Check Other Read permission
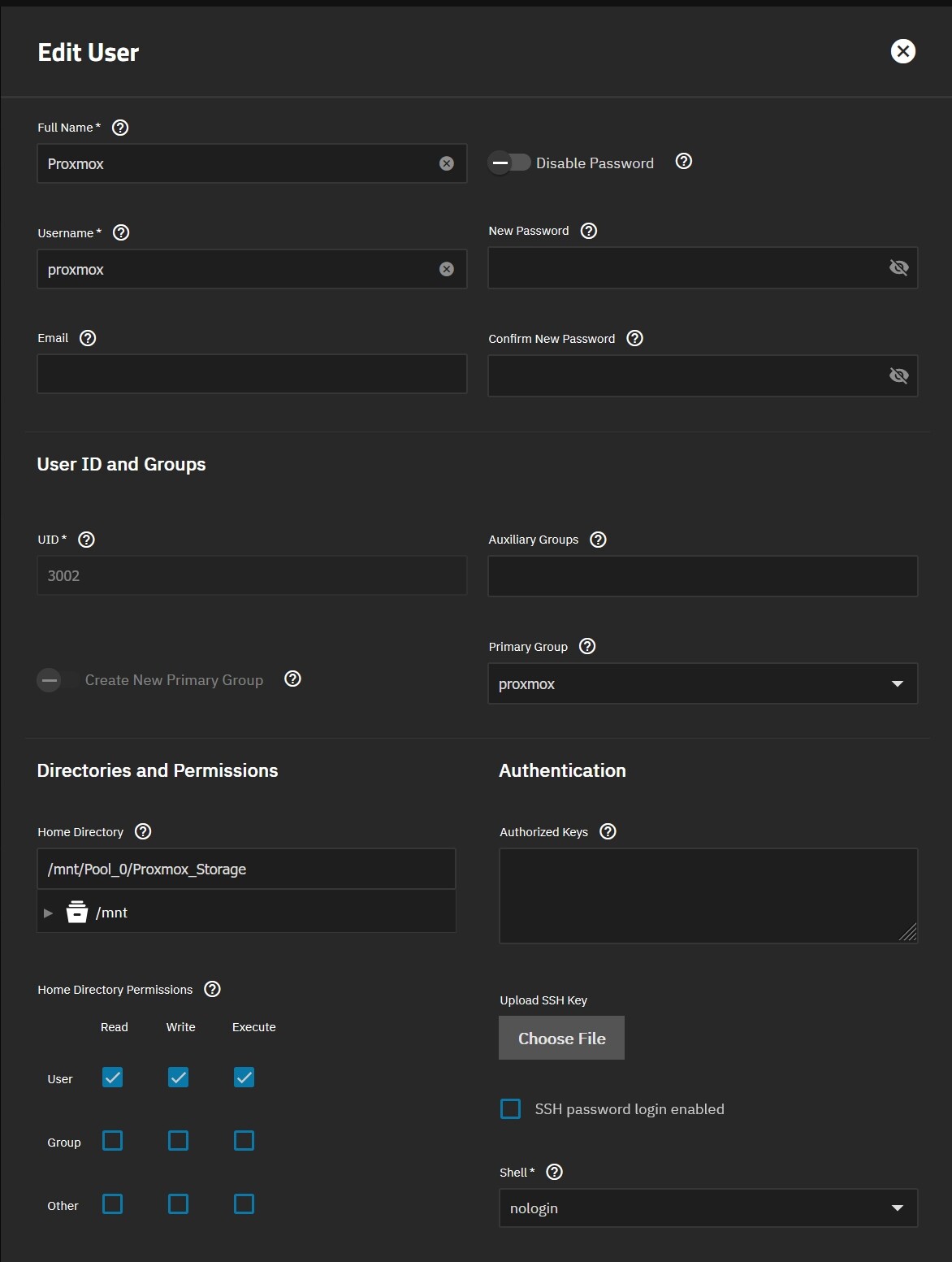Screen dimensions: 952x1262 tap(113, 1204)
